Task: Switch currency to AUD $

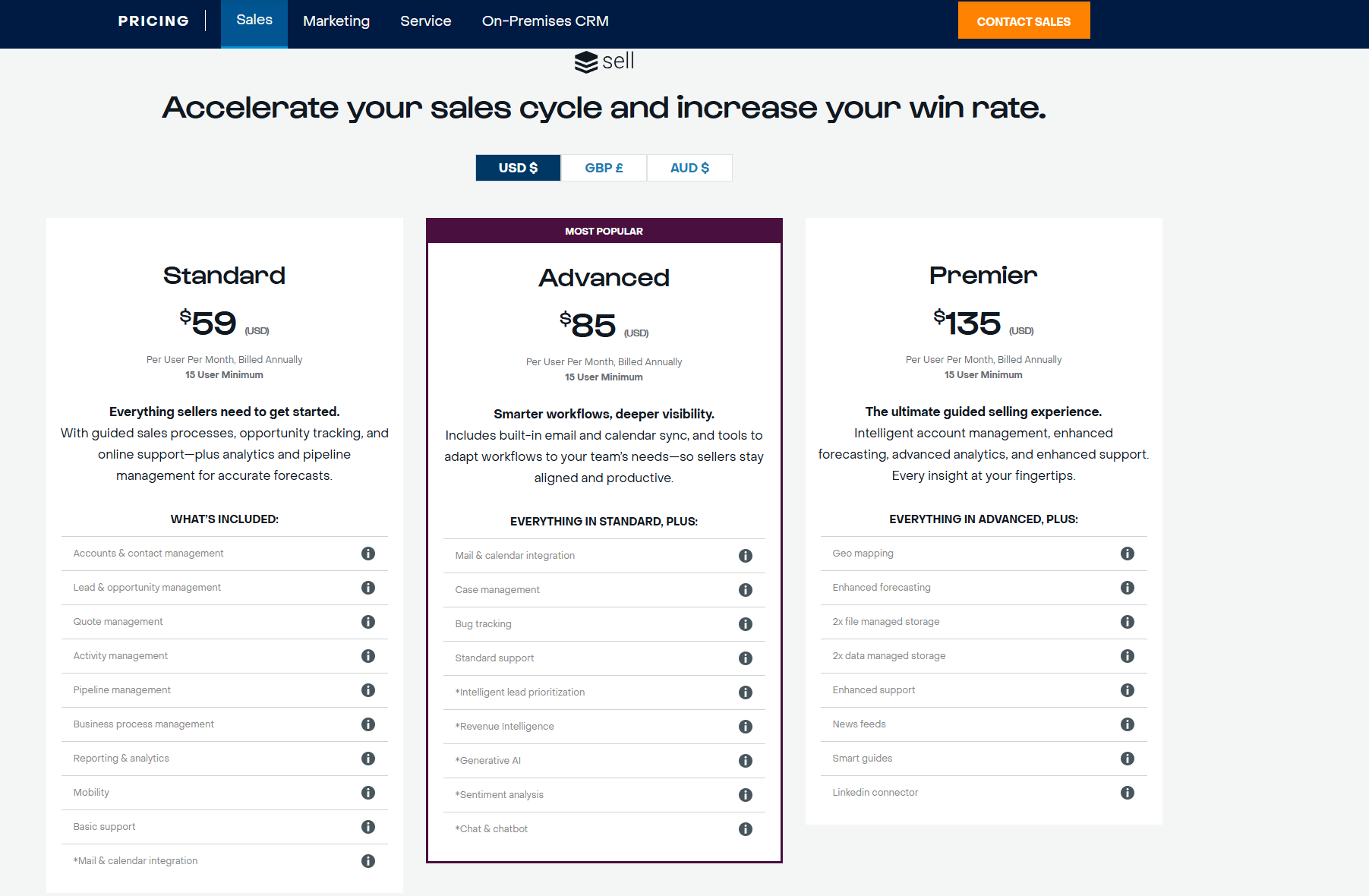Action: (x=689, y=168)
